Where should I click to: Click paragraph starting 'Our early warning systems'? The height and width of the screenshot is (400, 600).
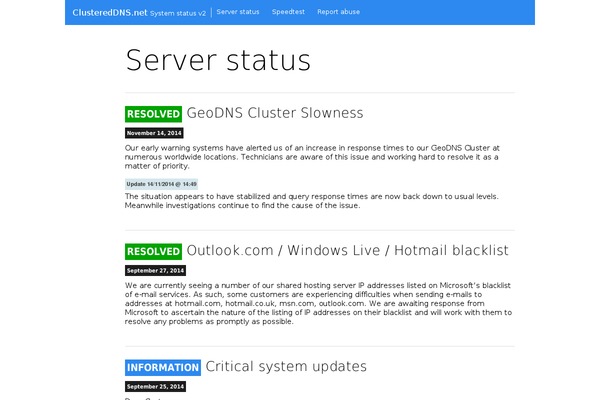click(312, 157)
